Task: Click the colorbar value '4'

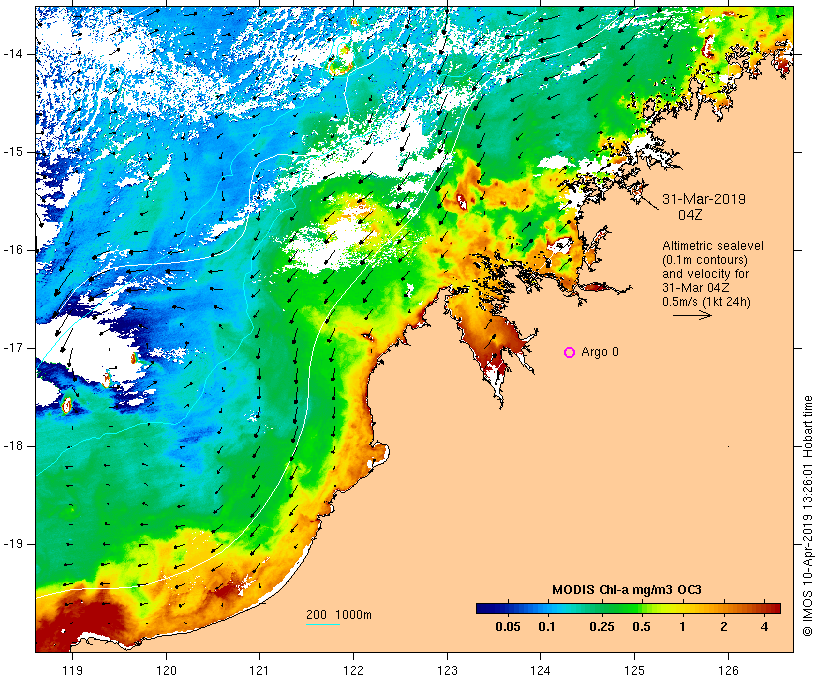Action: click(764, 627)
